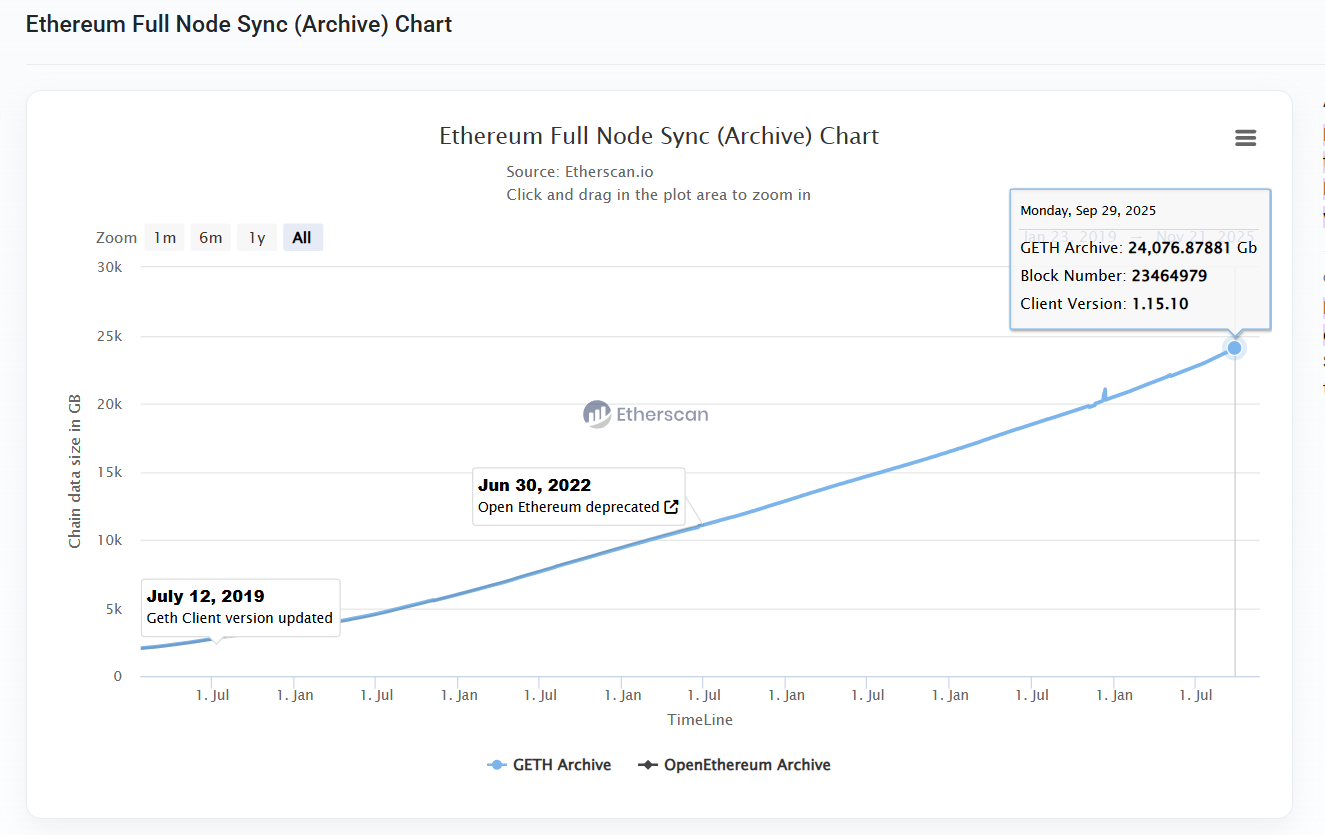
Task: Click external link icon beside Open Ethereum deprecated
Action: 671,507
